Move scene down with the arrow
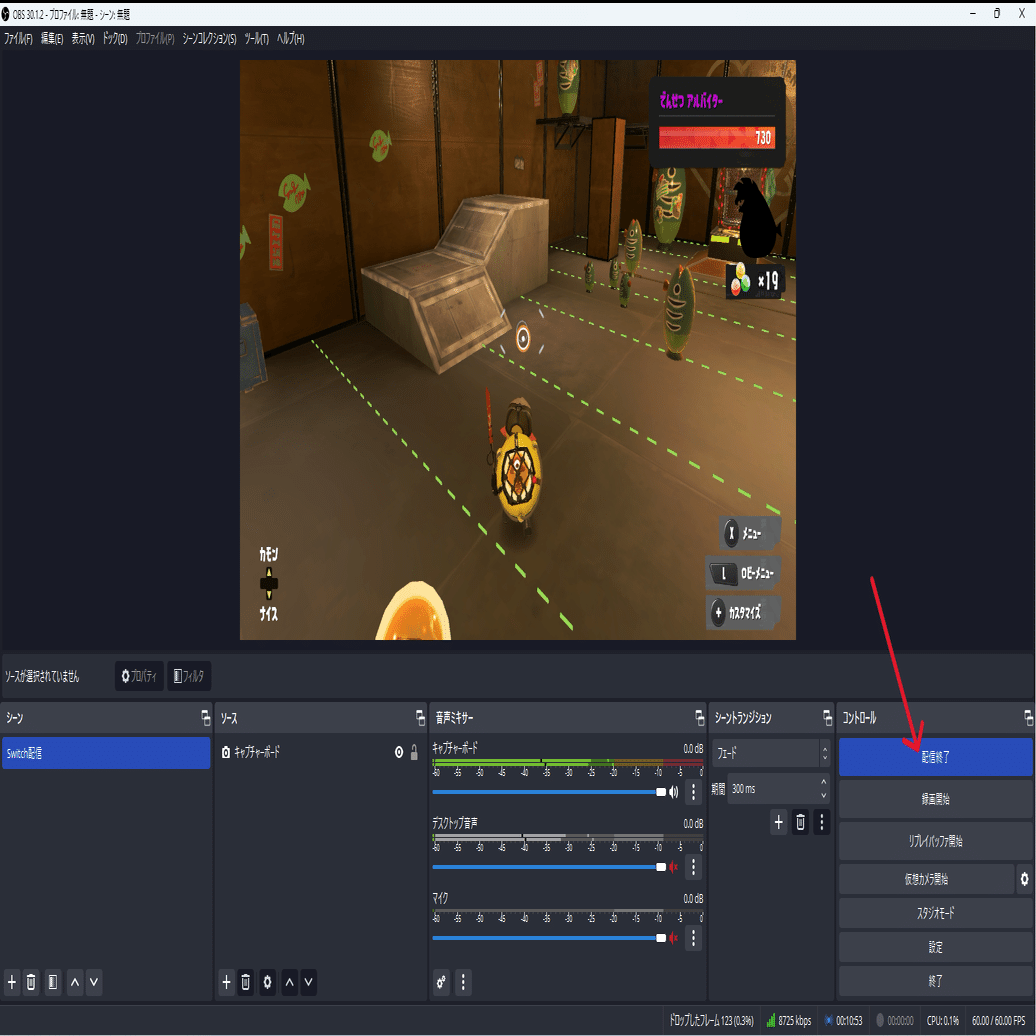The height and width of the screenshot is (1036, 1036). tap(94, 982)
